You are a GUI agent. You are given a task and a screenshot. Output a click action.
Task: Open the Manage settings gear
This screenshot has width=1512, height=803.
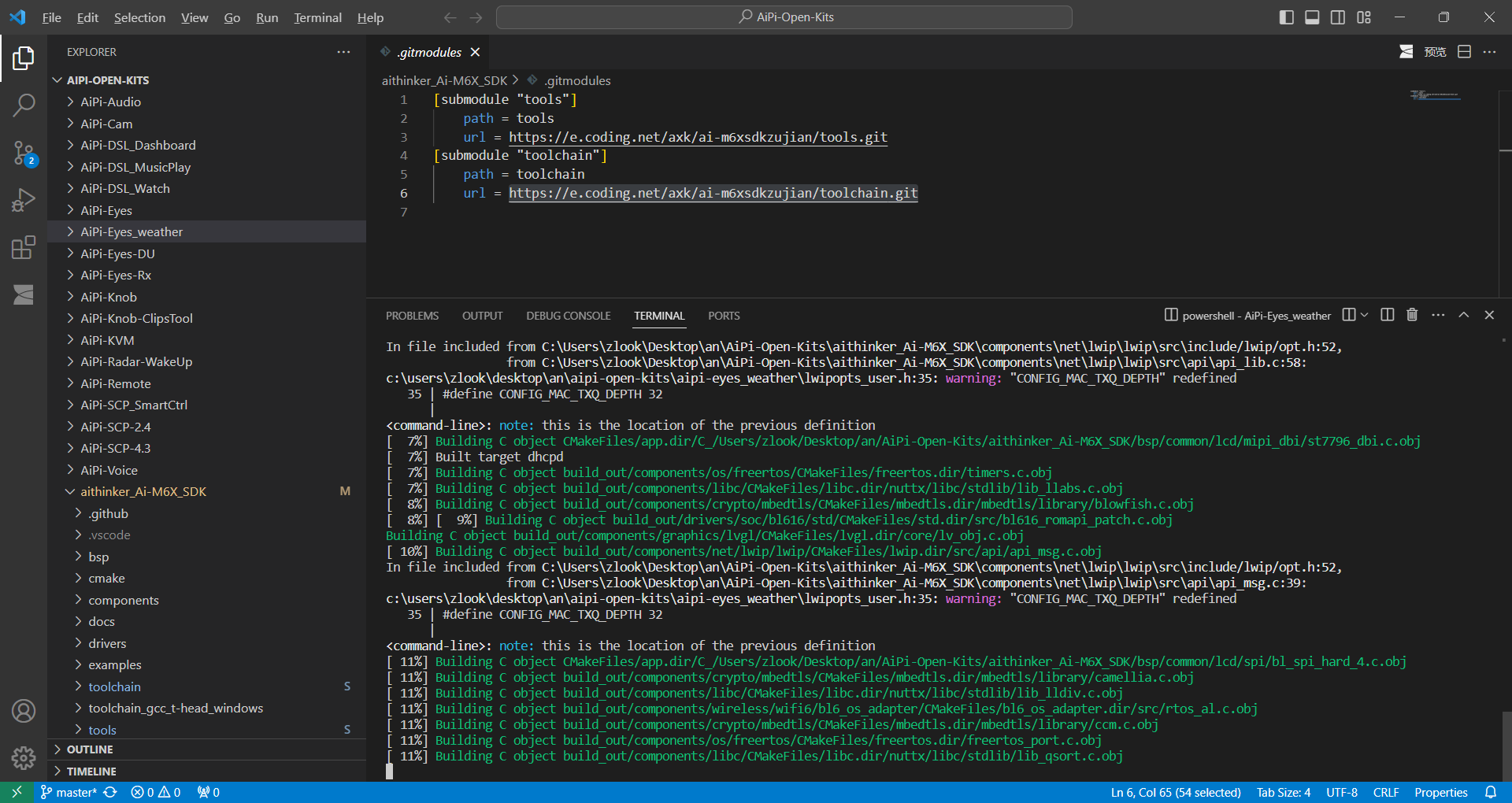24,757
